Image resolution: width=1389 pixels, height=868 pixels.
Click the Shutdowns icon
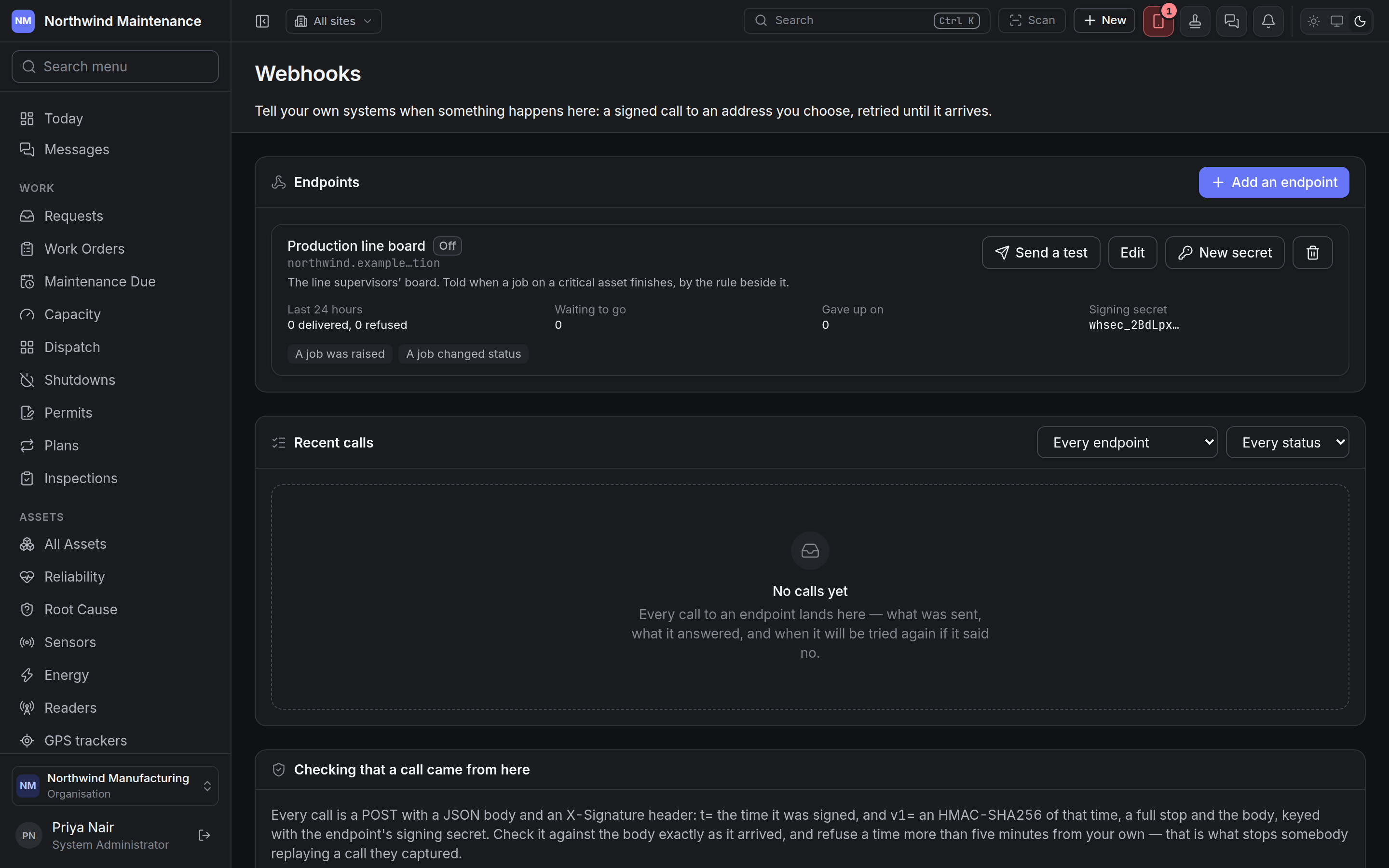[27, 380]
